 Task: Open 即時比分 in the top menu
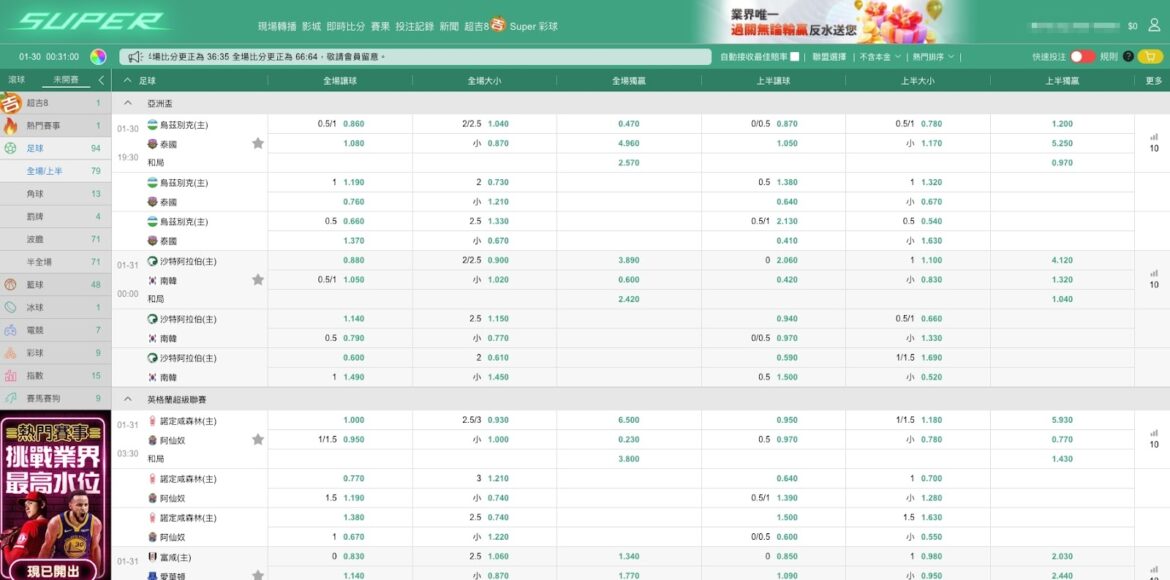coord(346,26)
